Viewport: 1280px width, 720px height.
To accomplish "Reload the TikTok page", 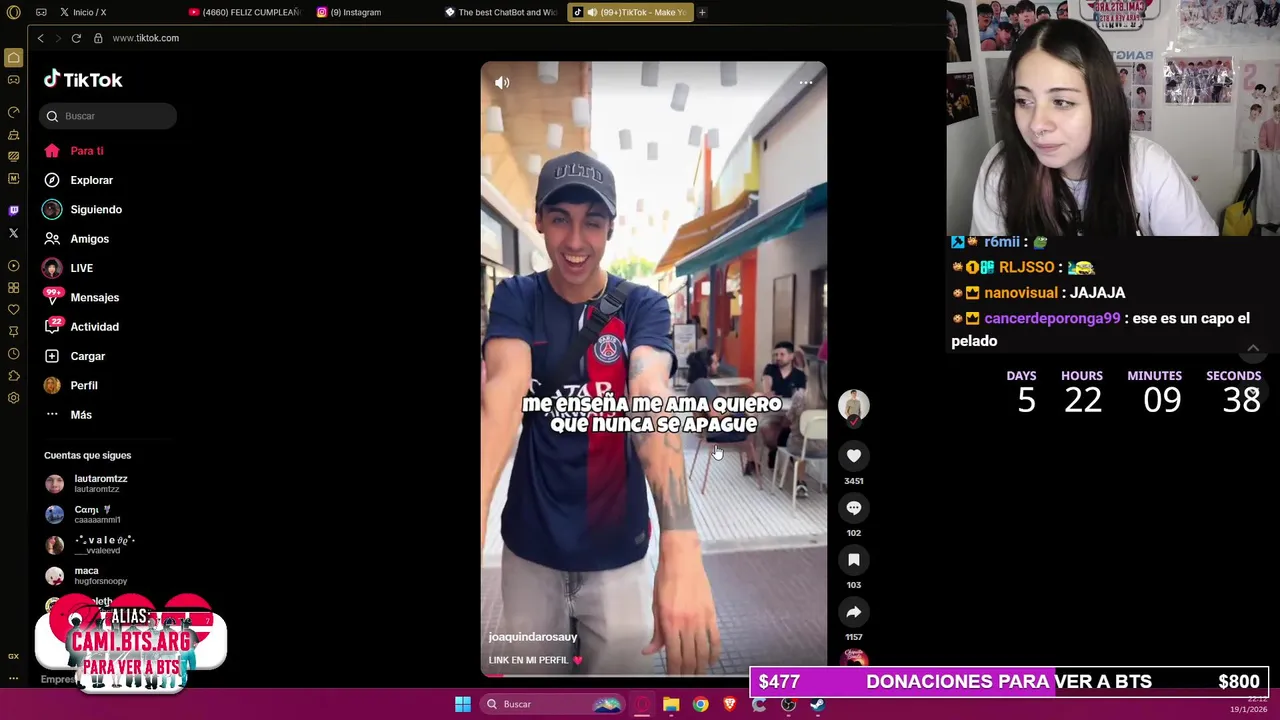I will click(76, 38).
